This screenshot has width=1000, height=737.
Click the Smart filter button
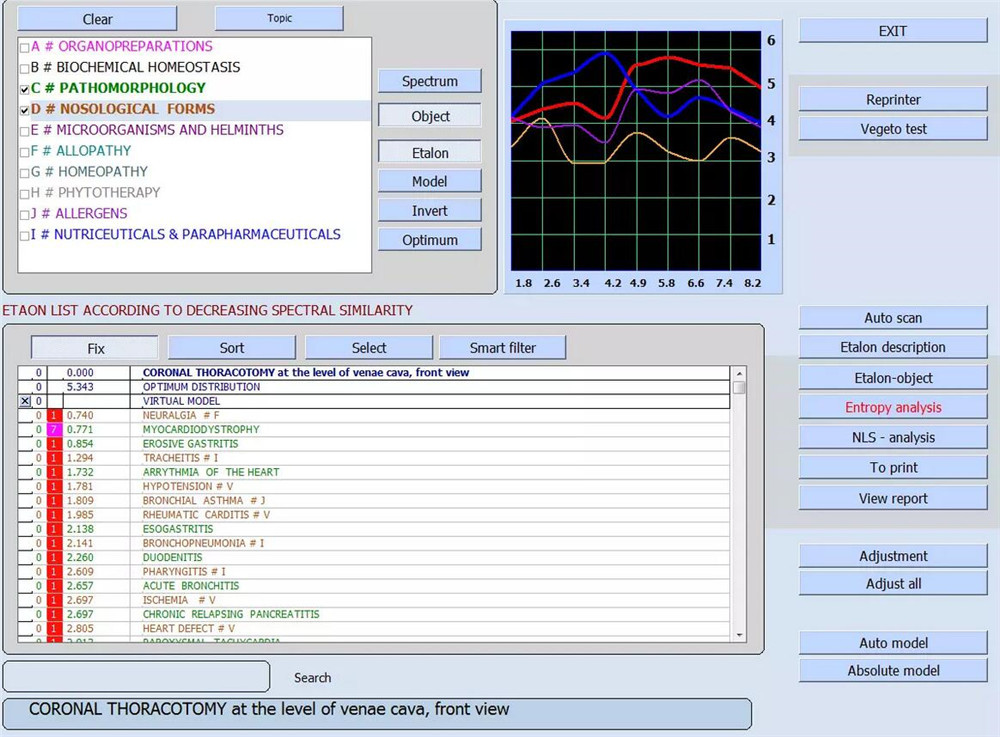(x=502, y=348)
